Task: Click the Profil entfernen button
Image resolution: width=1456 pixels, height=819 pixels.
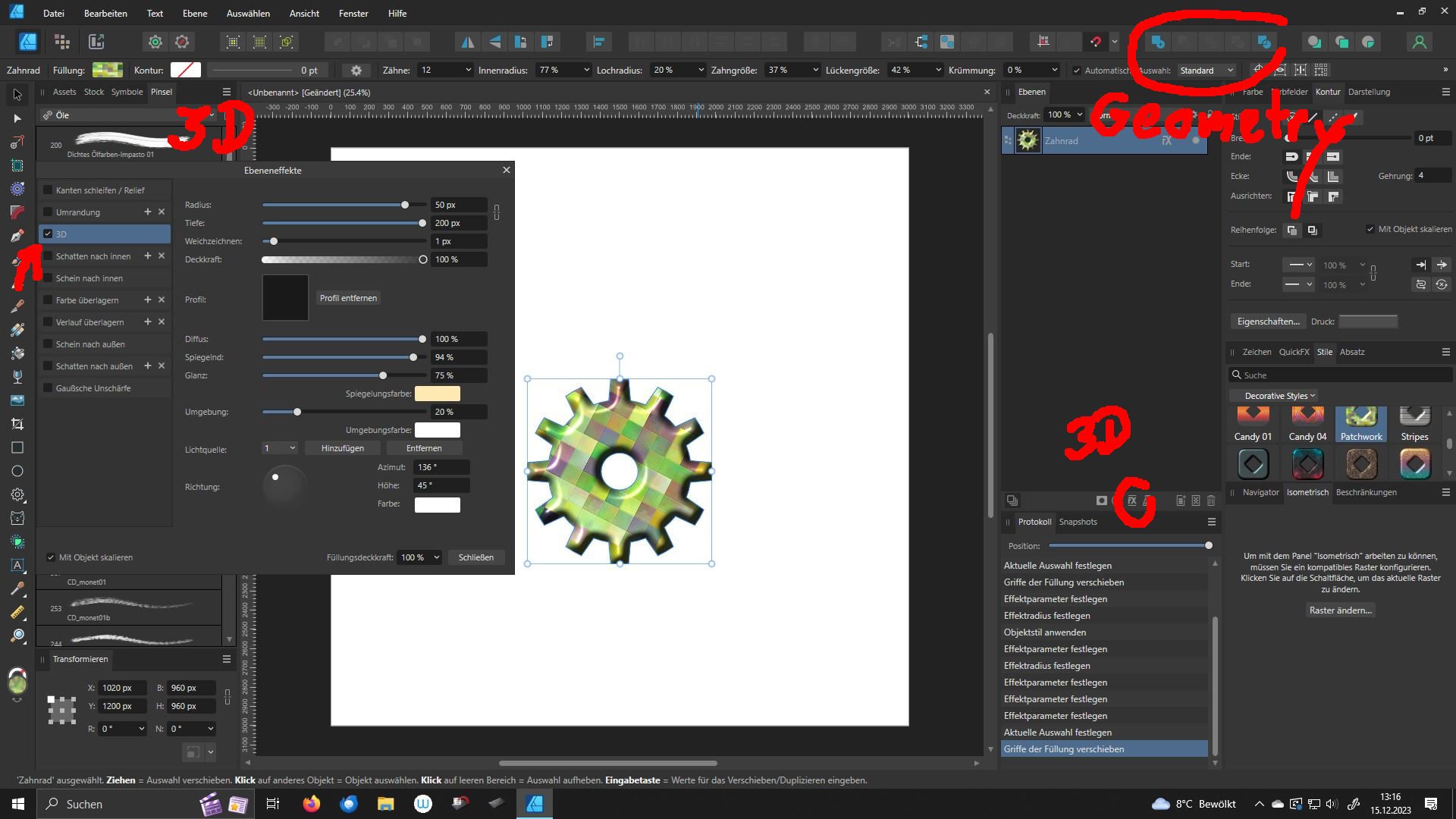Action: [x=348, y=298]
